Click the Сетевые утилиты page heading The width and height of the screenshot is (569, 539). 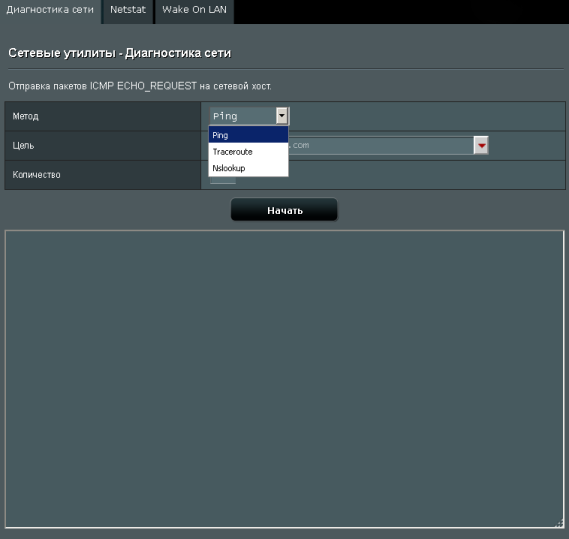119,53
